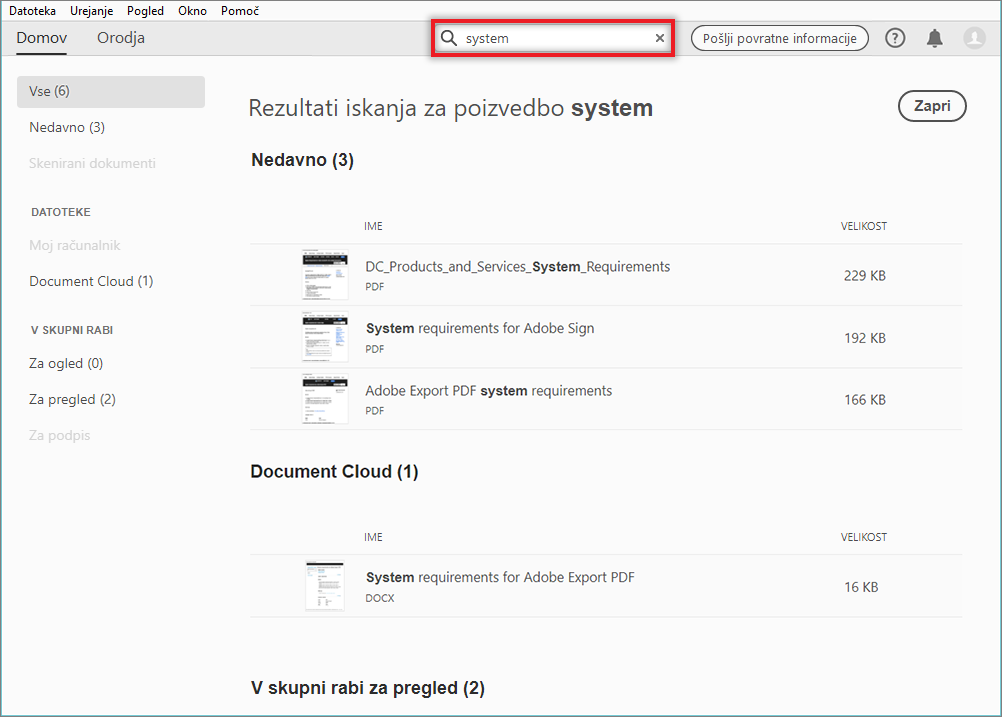Open thumbnail of Adobe Export PDF system requirements
Screen dimensions: 1002x717
coord(325,399)
